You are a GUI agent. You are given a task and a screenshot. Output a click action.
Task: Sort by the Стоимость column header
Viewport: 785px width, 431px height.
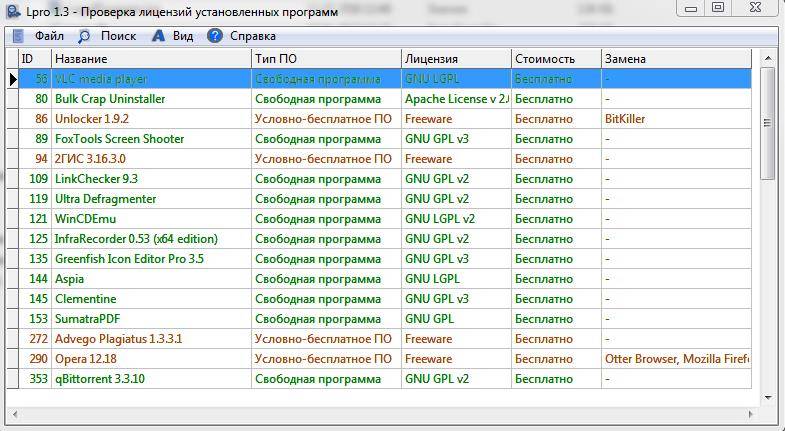pyautogui.click(x=556, y=59)
